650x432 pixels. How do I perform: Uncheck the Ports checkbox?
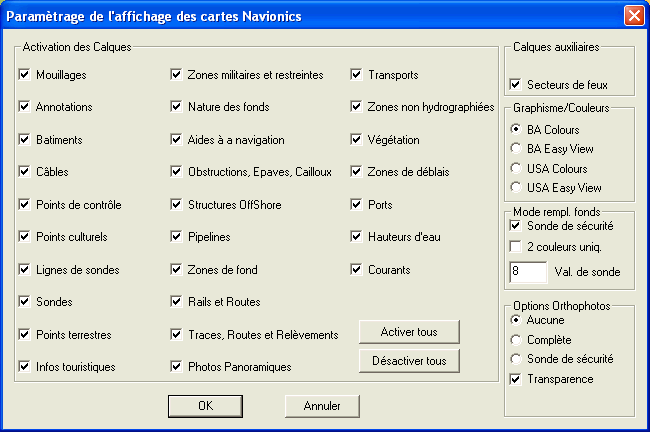pyautogui.click(x=356, y=204)
